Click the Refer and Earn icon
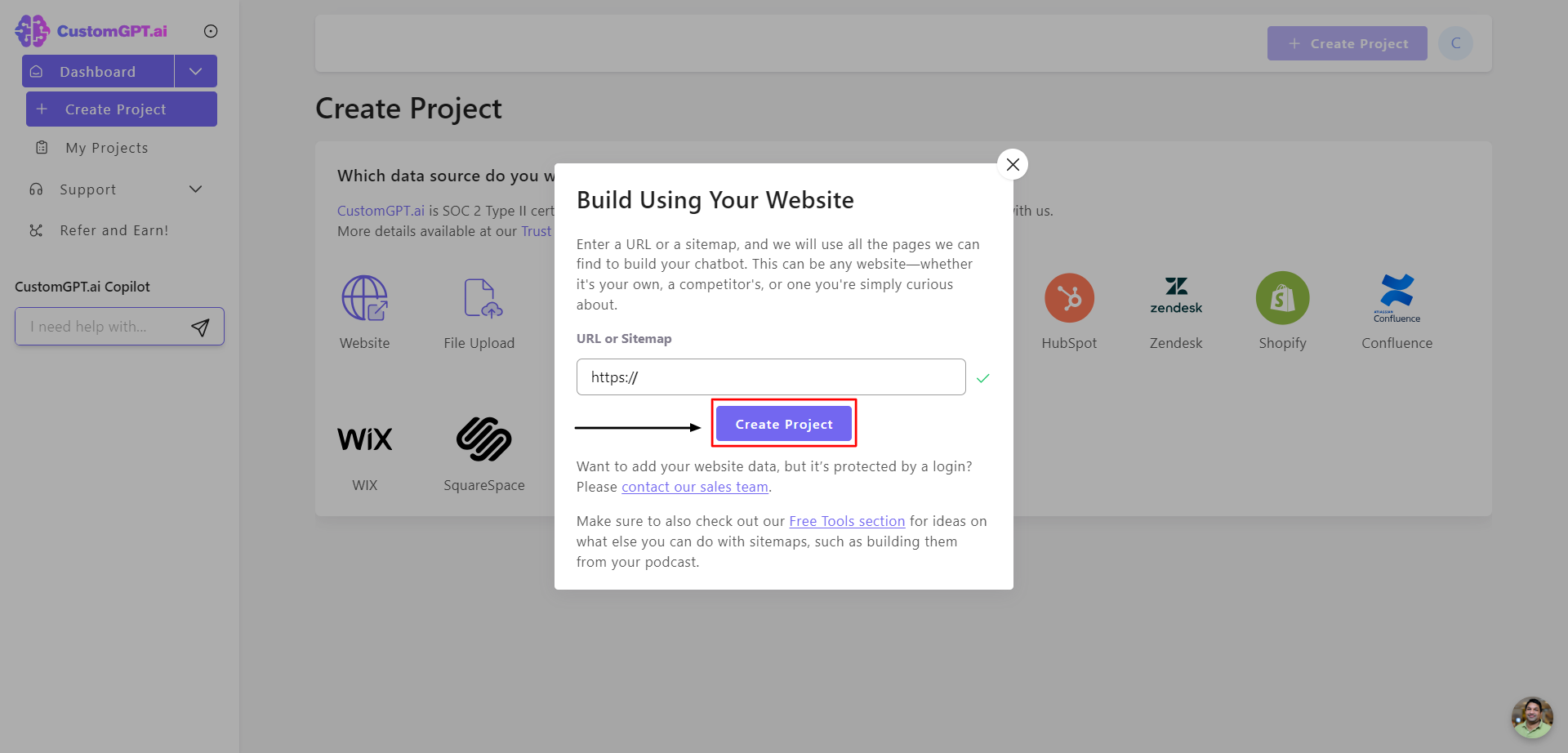The image size is (1568, 753). pyautogui.click(x=36, y=230)
